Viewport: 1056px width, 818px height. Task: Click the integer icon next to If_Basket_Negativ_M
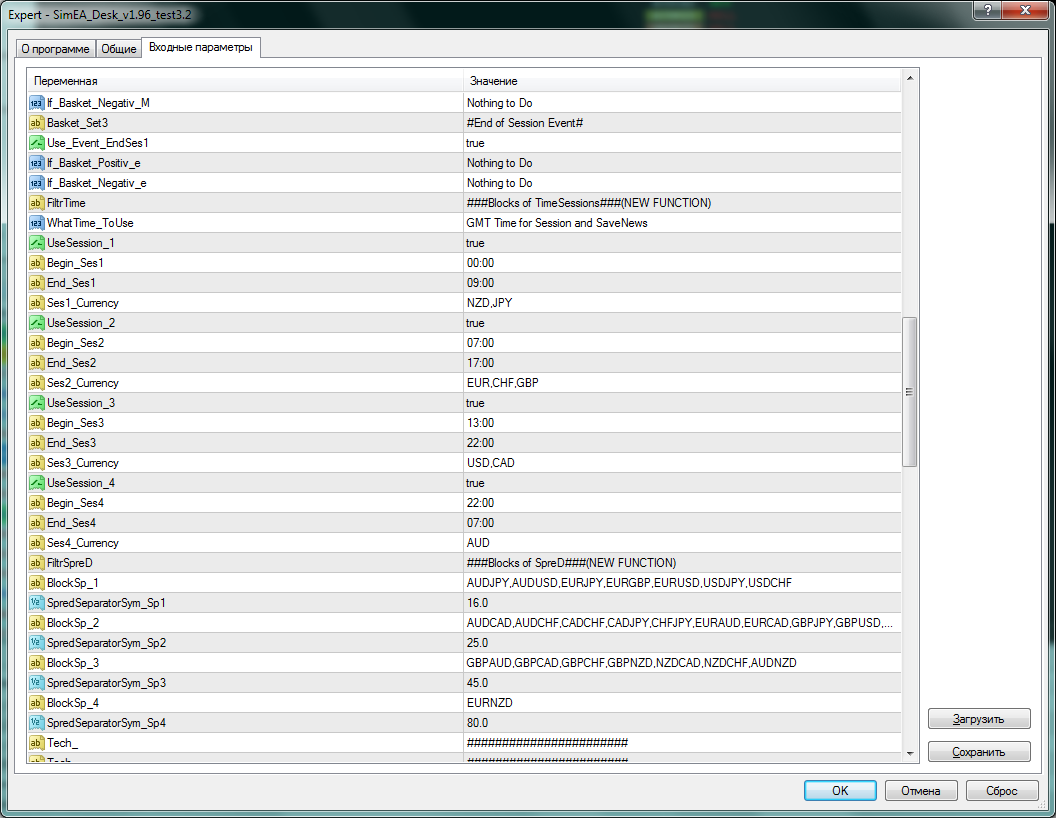coord(36,103)
